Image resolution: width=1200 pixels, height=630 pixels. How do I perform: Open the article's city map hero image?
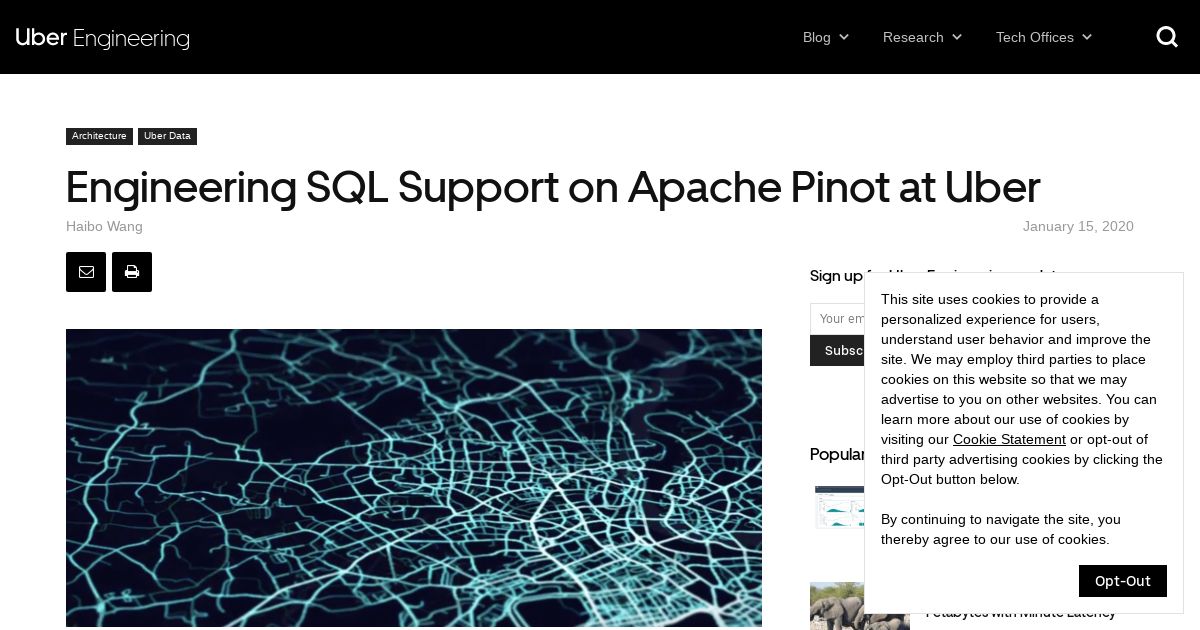414,478
